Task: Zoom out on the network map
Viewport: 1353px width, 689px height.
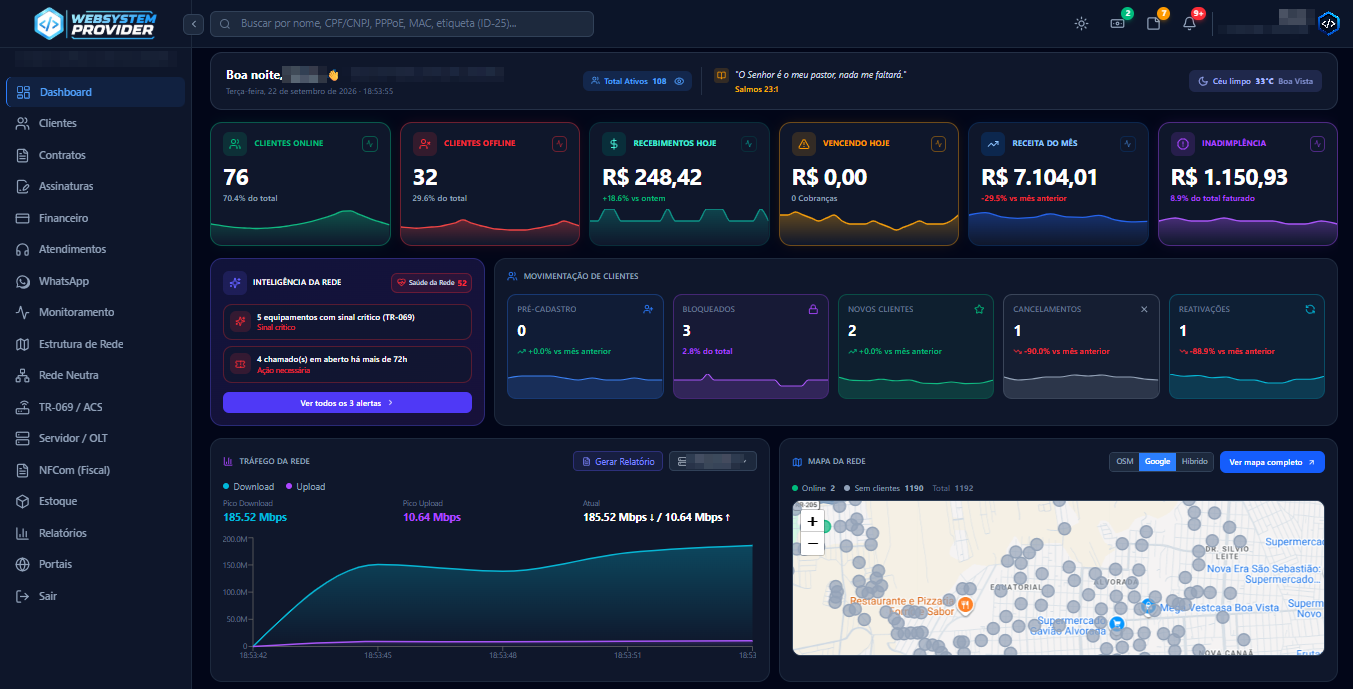Action: coord(812,544)
